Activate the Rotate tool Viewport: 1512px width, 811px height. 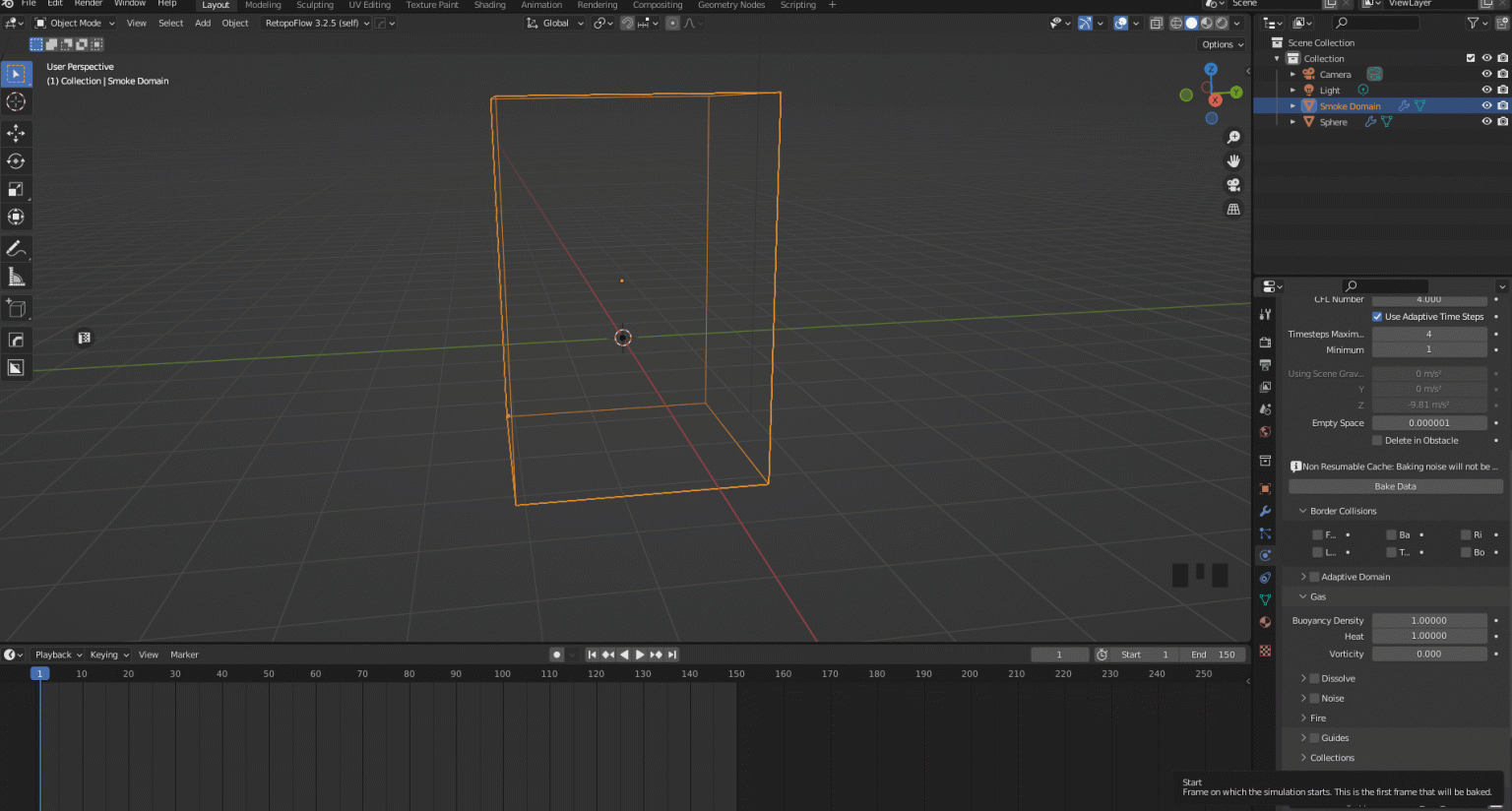coord(16,160)
